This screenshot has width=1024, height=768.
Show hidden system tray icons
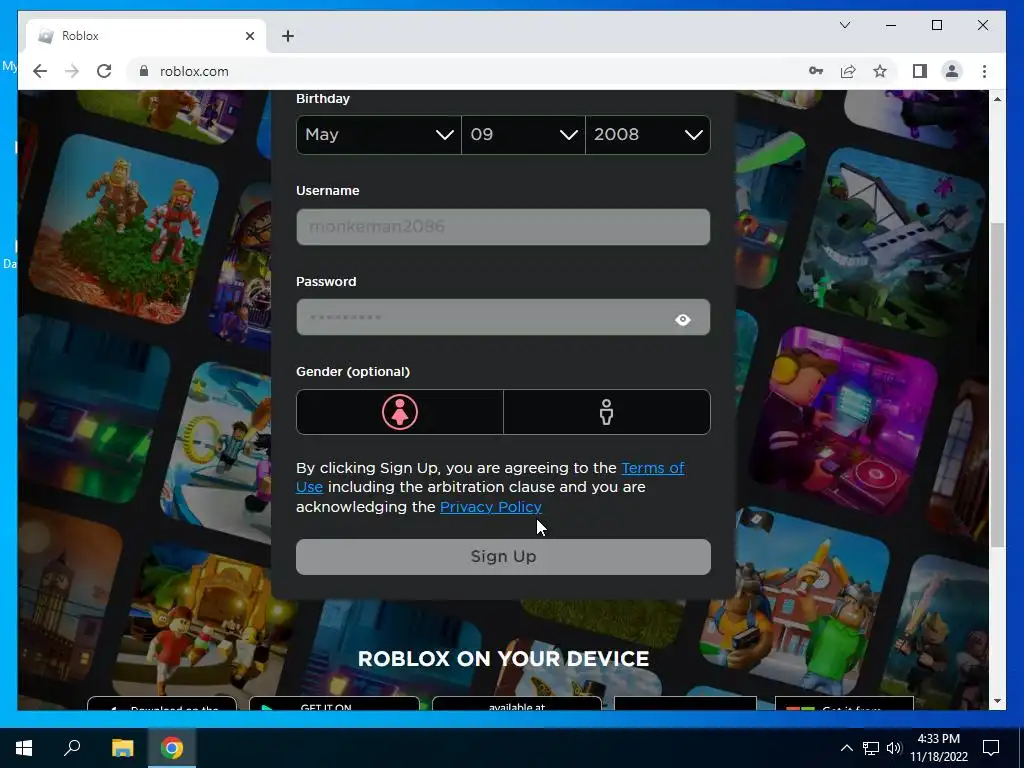(x=846, y=748)
